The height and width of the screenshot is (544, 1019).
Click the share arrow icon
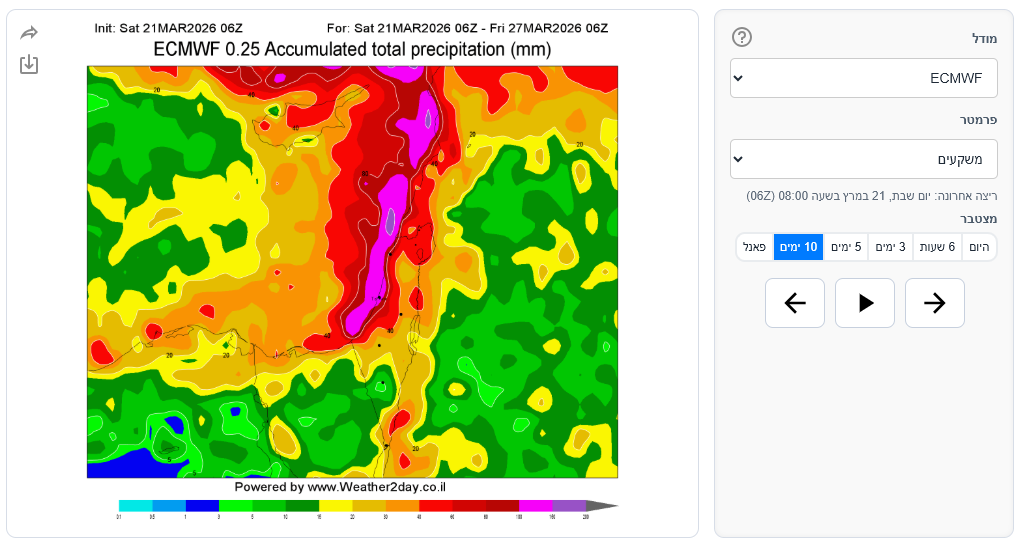[x=29, y=33]
